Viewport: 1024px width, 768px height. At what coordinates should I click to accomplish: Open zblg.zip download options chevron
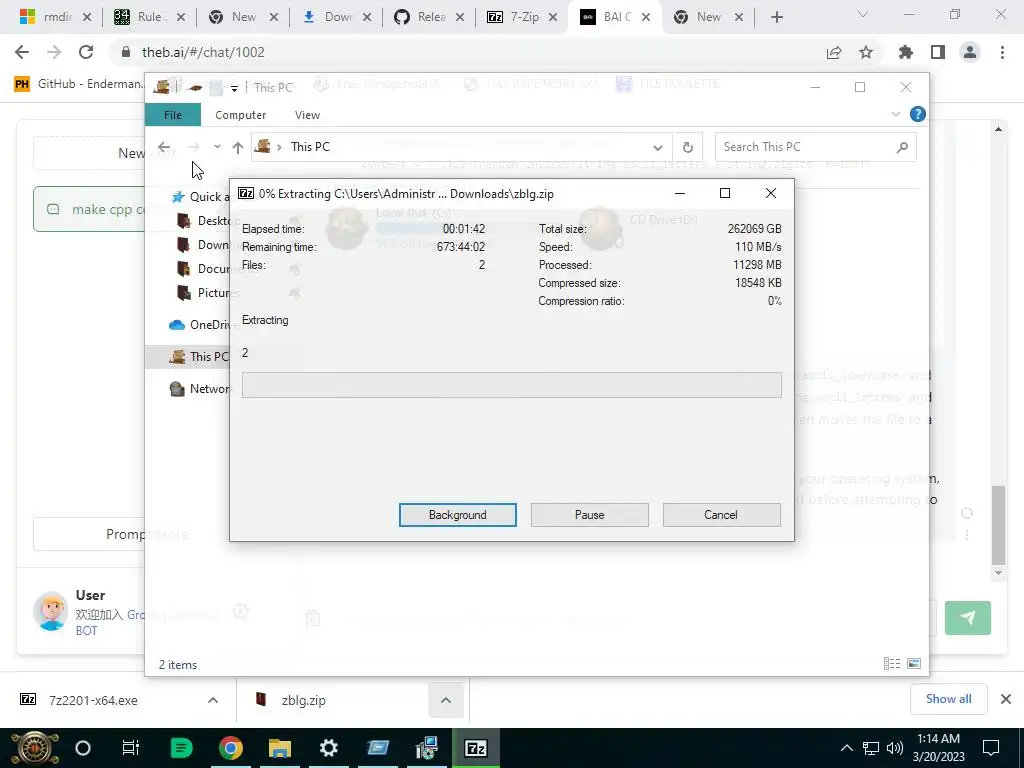coord(445,700)
